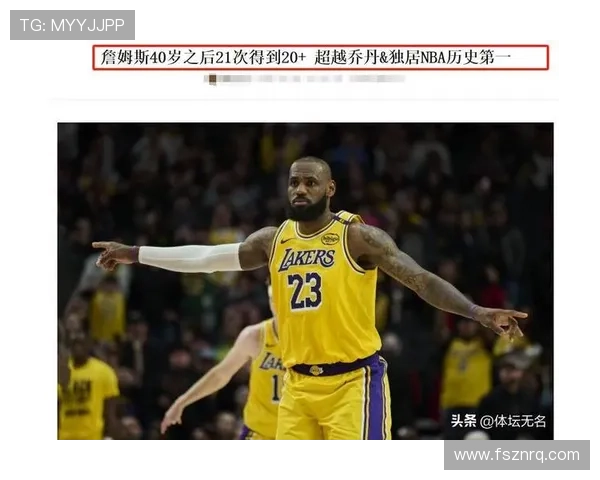Click the player's pointing hand on the left
The height and width of the screenshot is (480, 600).
coord(112,252)
